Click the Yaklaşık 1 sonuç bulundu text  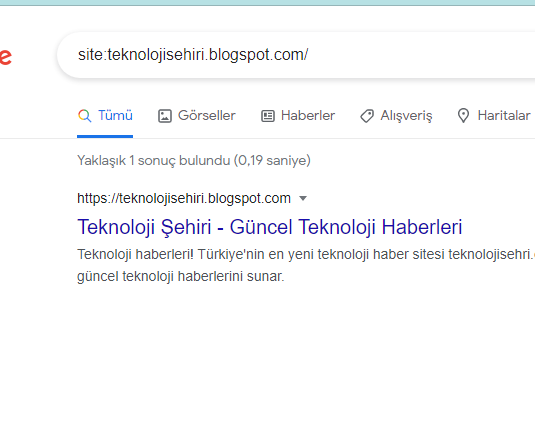(x=154, y=160)
